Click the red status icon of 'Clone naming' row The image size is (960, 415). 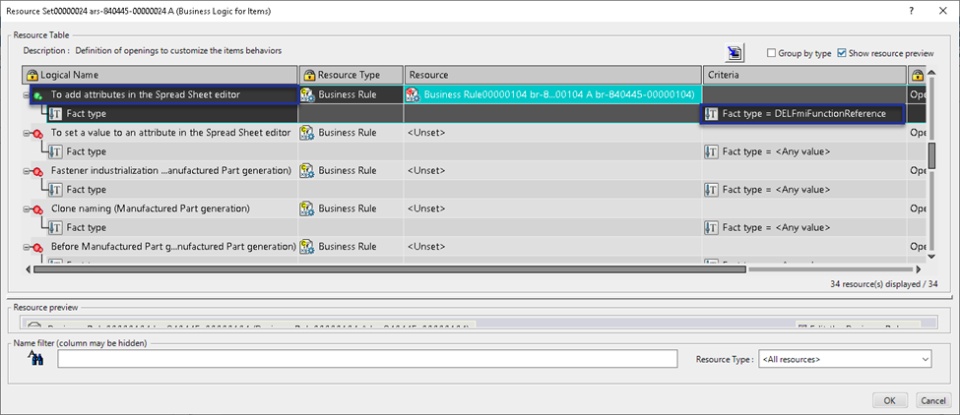click(x=37, y=209)
